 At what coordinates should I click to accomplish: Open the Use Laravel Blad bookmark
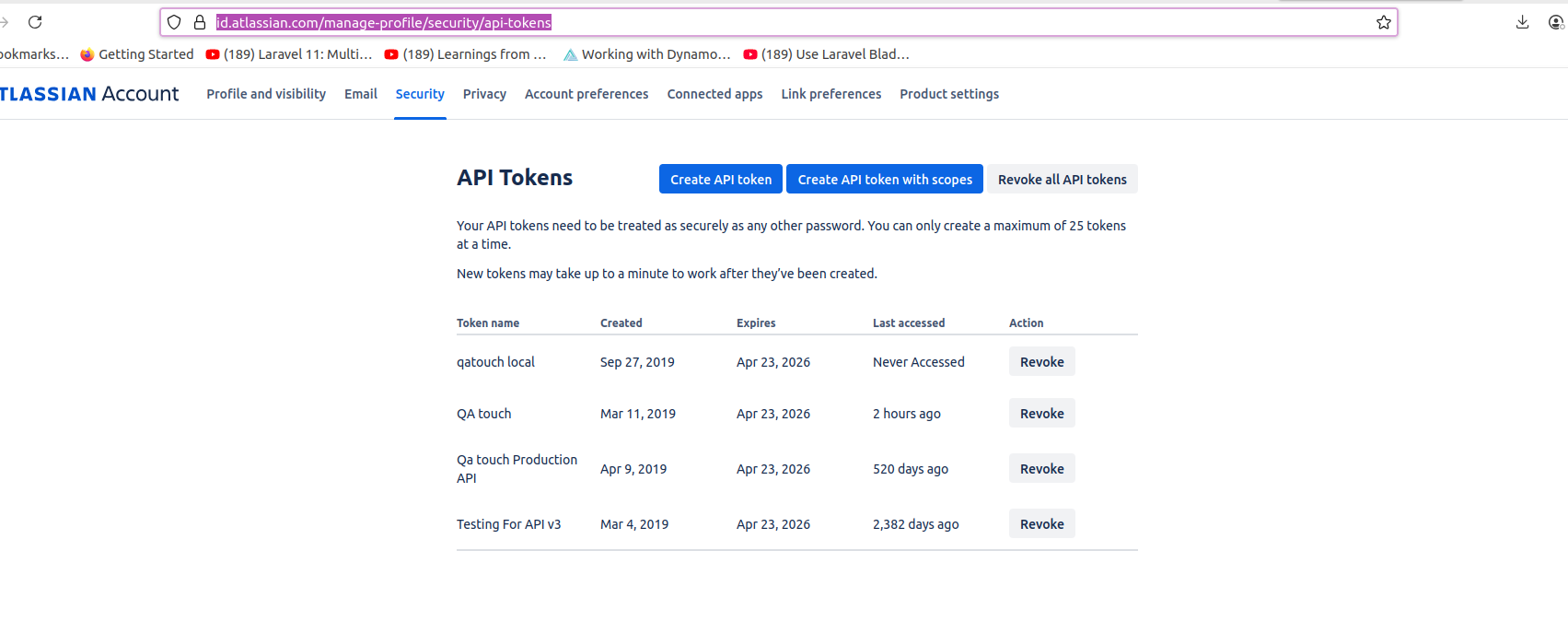[826, 54]
